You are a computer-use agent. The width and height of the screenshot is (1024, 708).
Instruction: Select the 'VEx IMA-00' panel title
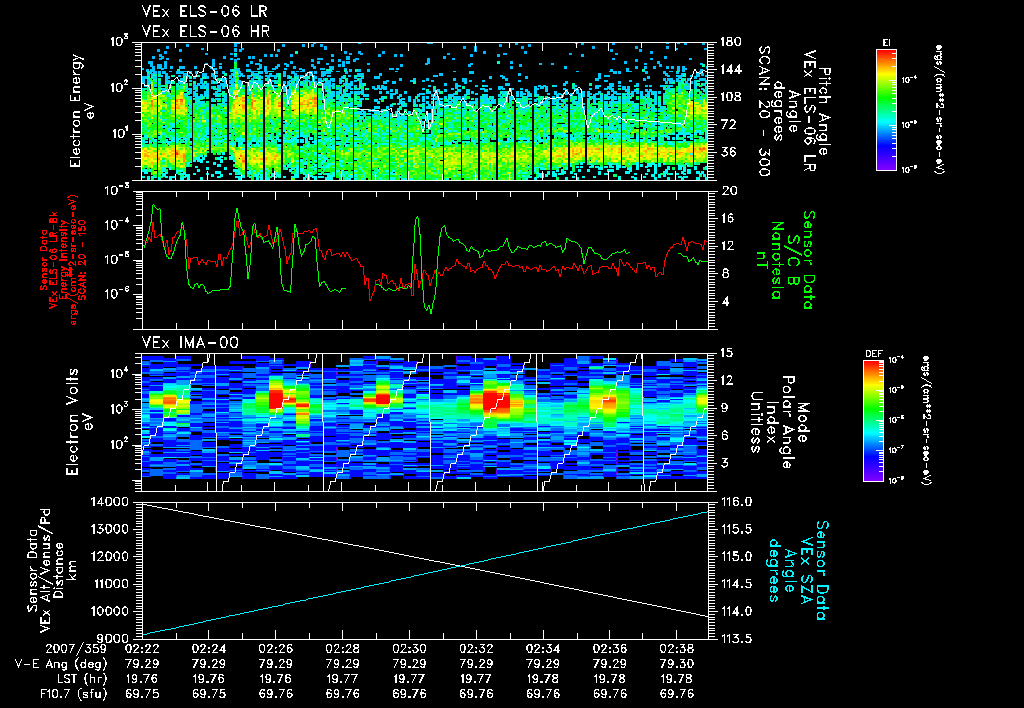pos(190,342)
